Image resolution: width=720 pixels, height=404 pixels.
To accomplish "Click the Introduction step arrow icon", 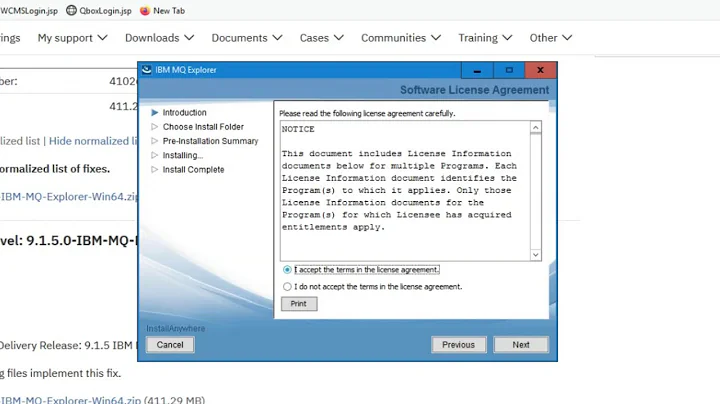I will tap(155, 112).
